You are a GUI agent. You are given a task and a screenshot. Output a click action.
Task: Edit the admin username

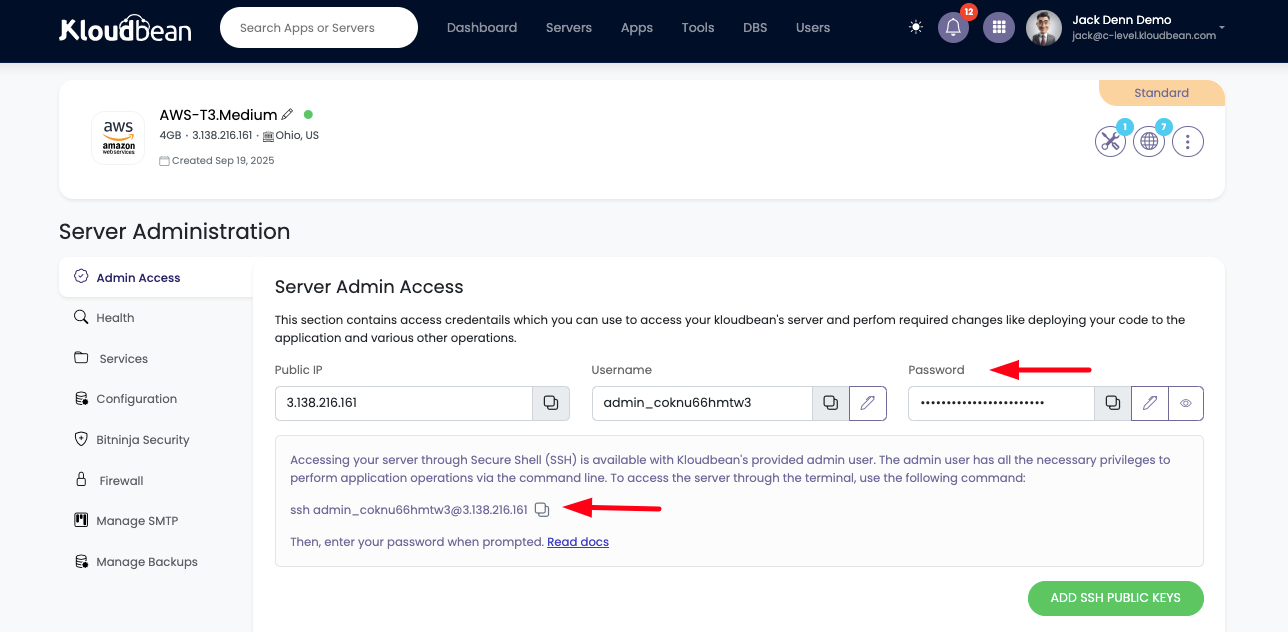click(x=867, y=403)
